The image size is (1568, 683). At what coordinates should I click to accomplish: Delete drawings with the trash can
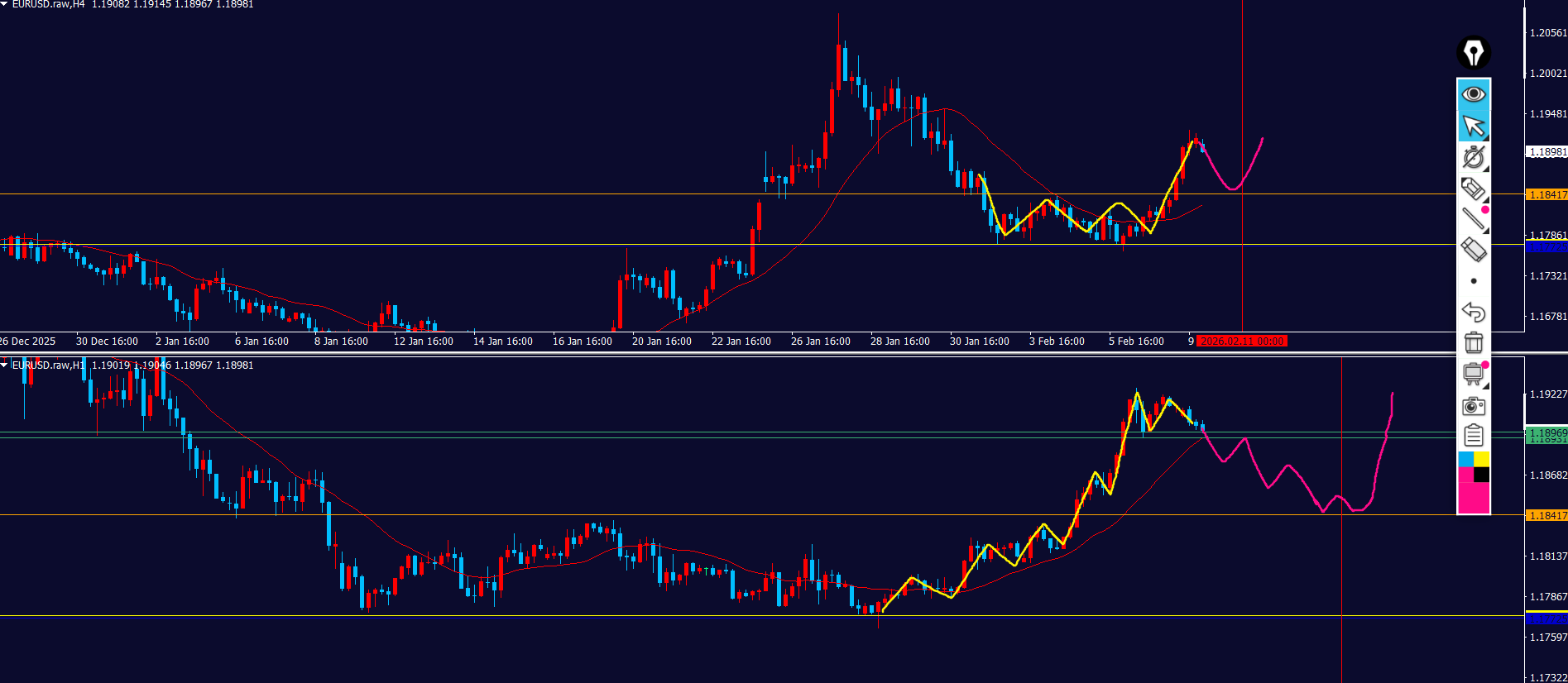tap(1473, 342)
